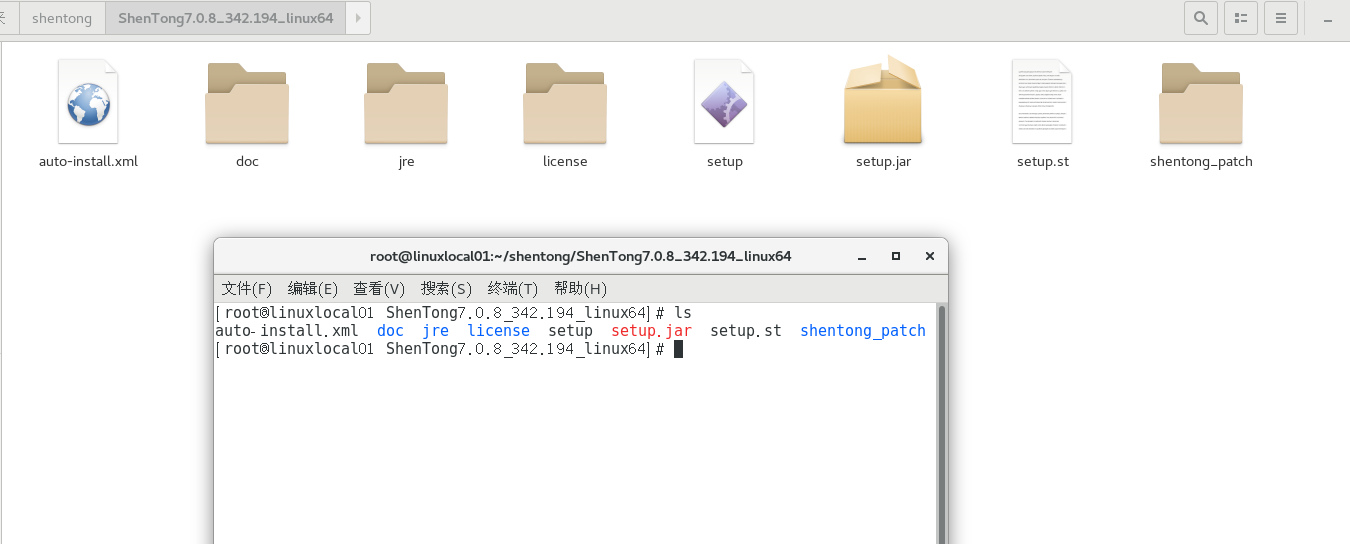Open the file manager search

pyautogui.click(x=1201, y=17)
